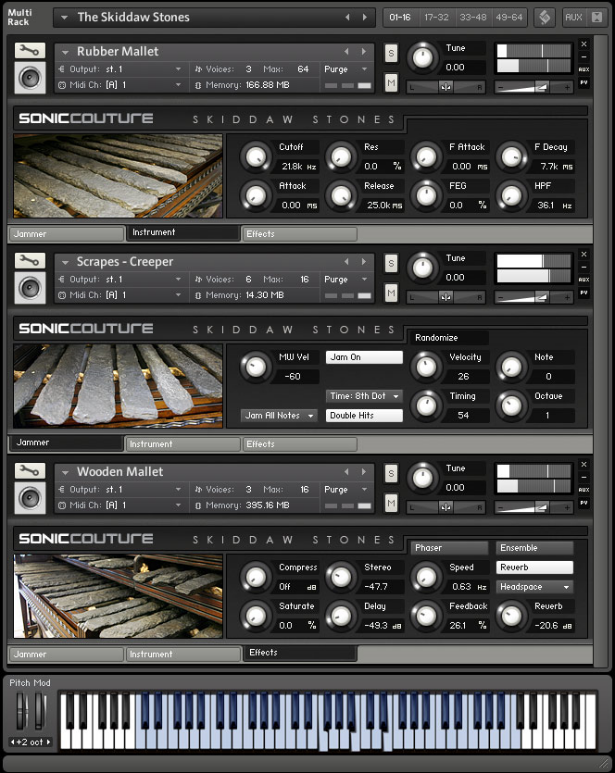Go to next Scrapes - Creeper preset
The image size is (615, 773).
coord(364,261)
